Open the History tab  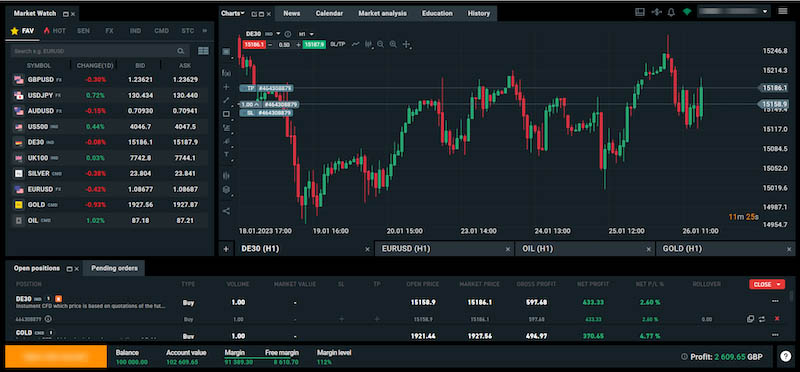tap(479, 13)
